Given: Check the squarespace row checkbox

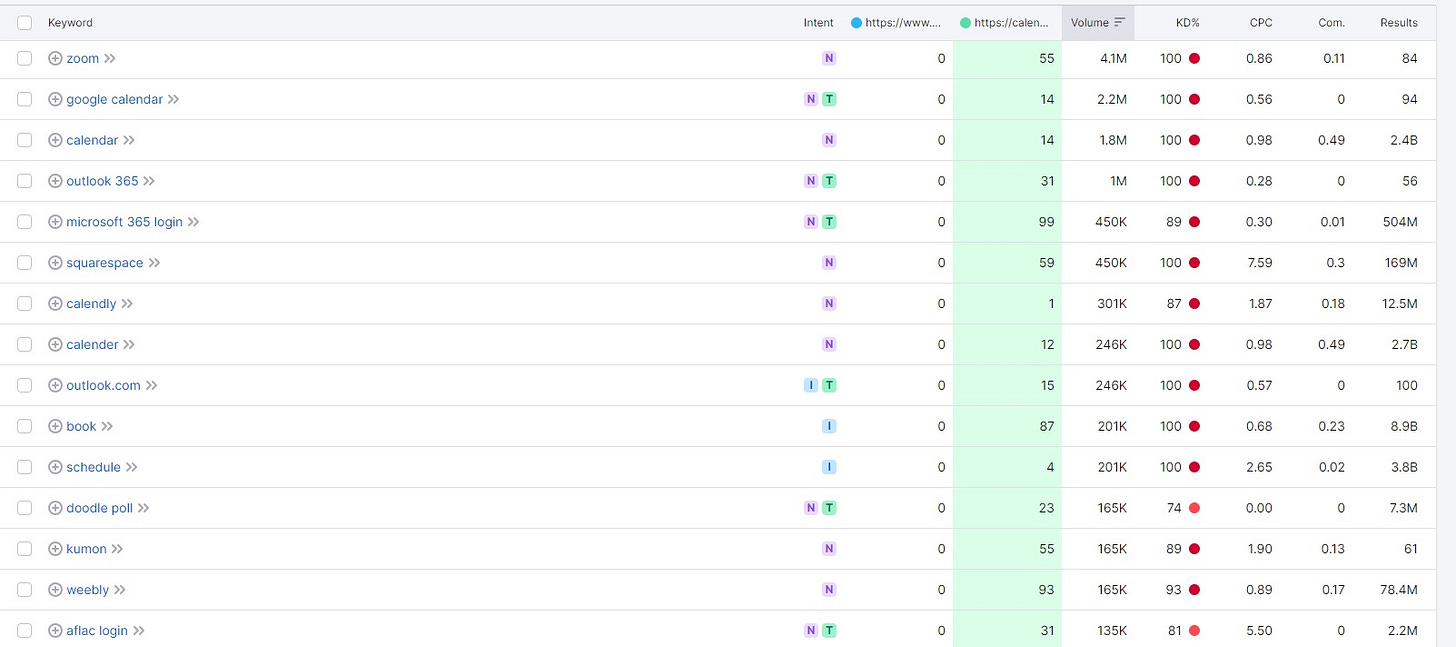Looking at the screenshot, I should [x=25, y=263].
